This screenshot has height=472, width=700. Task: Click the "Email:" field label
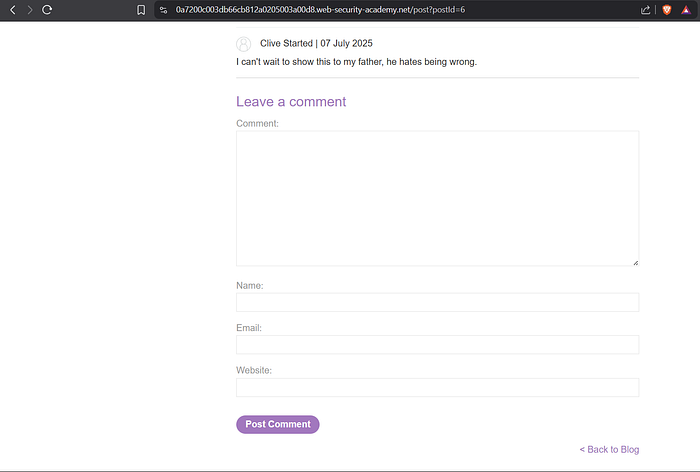tap(249, 328)
